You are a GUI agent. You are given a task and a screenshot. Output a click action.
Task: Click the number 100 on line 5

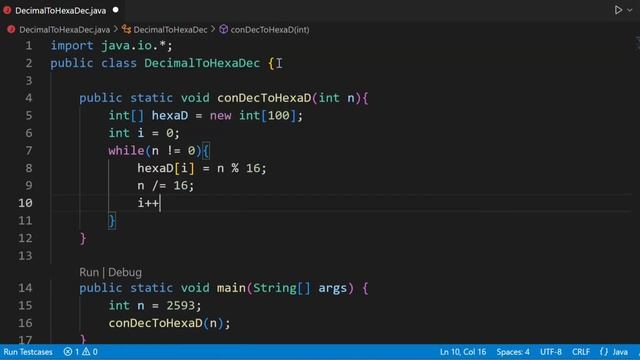[278, 116]
